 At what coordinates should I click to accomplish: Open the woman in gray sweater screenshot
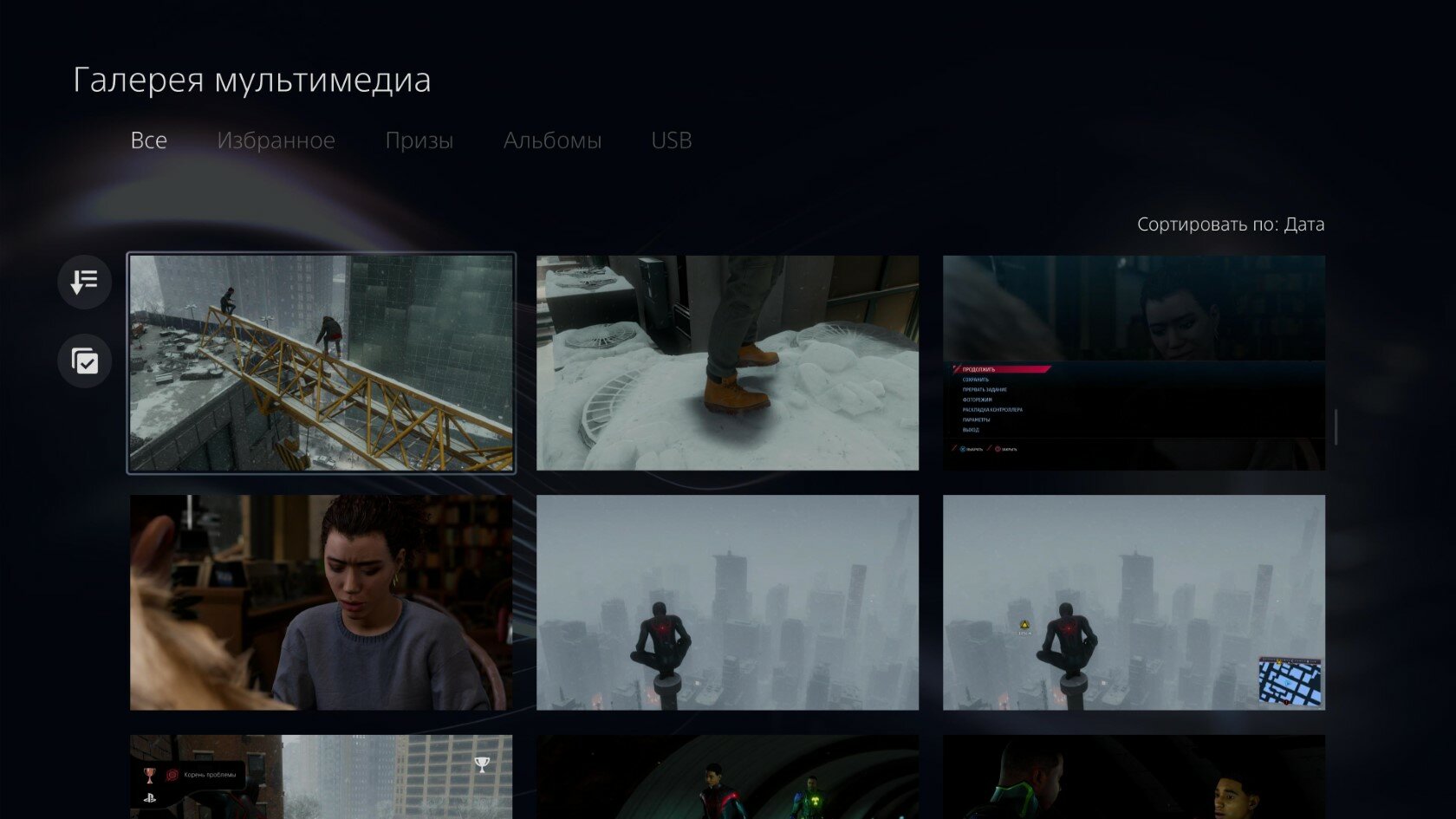coord(321,602)
